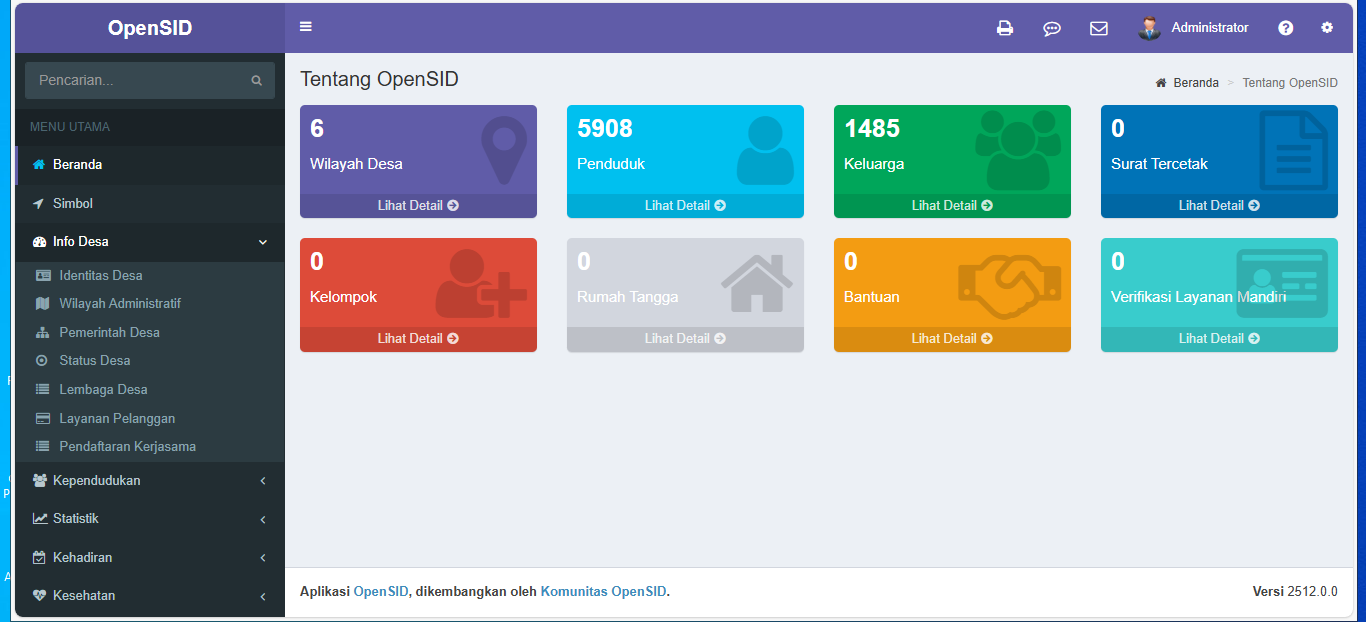Click the home icon in breadcrumb
The image size is (1366, 622).
pos(1161,83)
